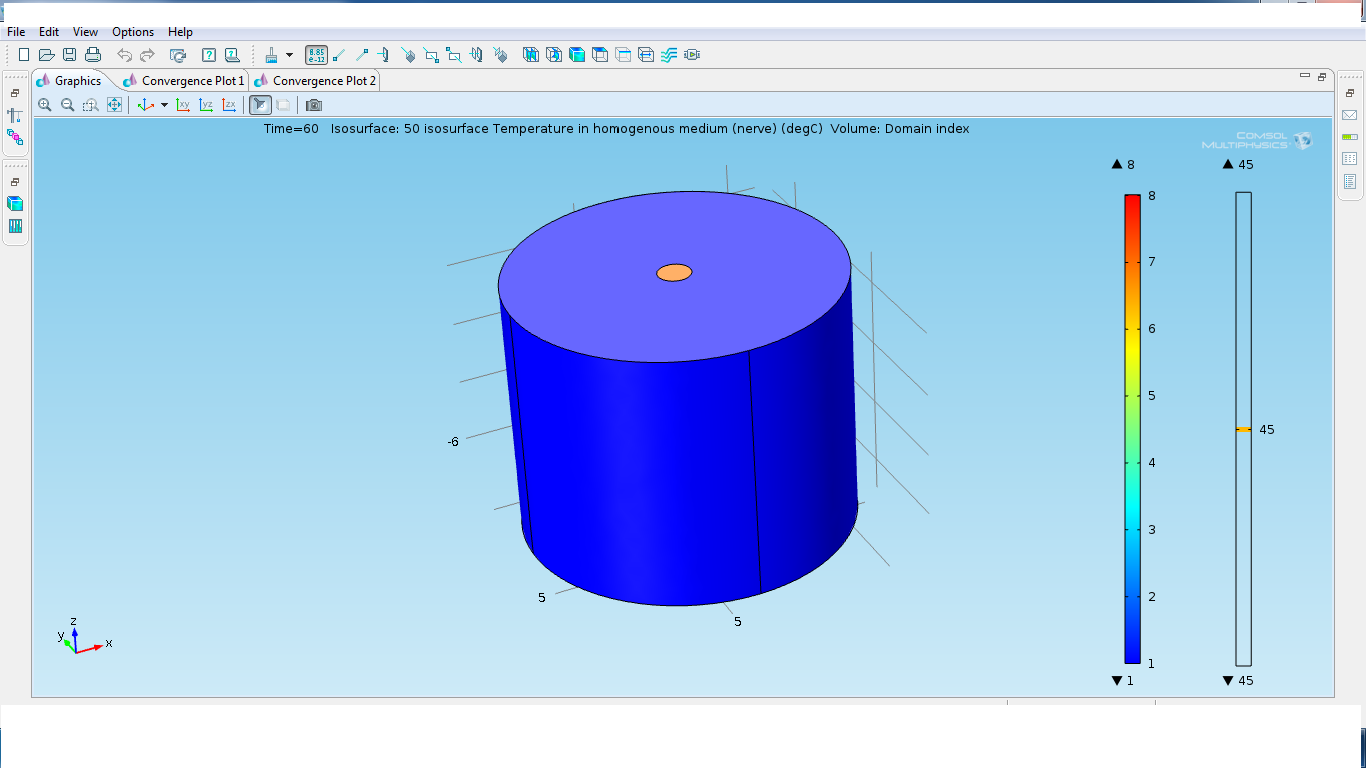Screen dimensions: 1366x768
Task: Expand the brush tool dropdown arrow
Action: (289, 55)
